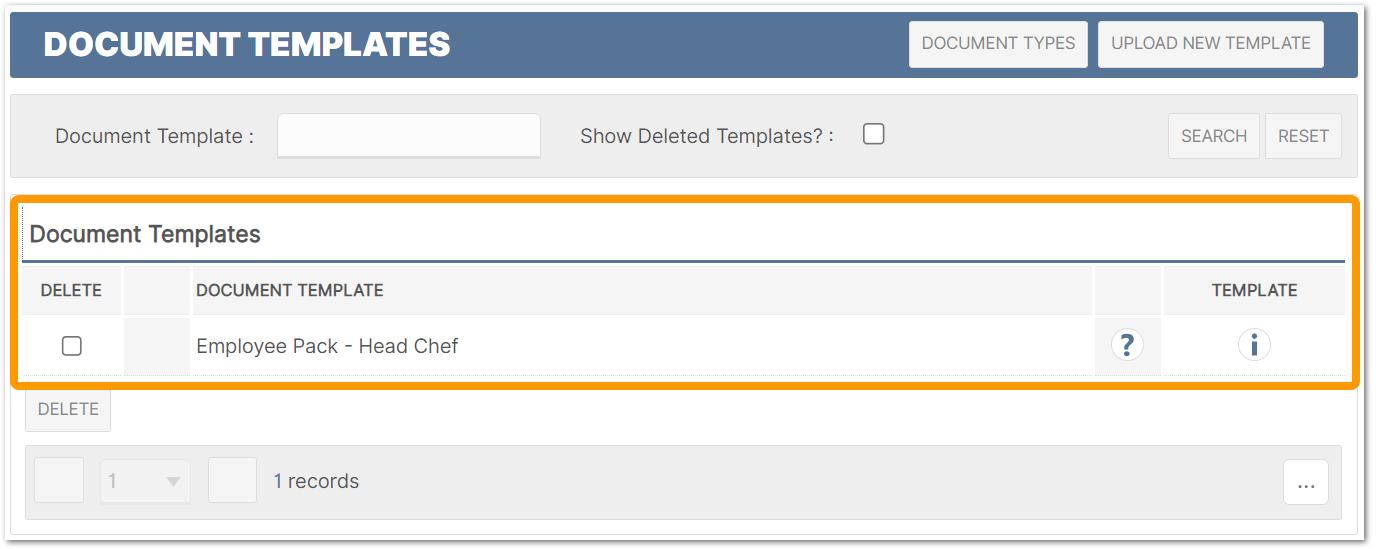Focus the Document Template search field
The width and height of the screenshot is (1376, 549).
409,135
